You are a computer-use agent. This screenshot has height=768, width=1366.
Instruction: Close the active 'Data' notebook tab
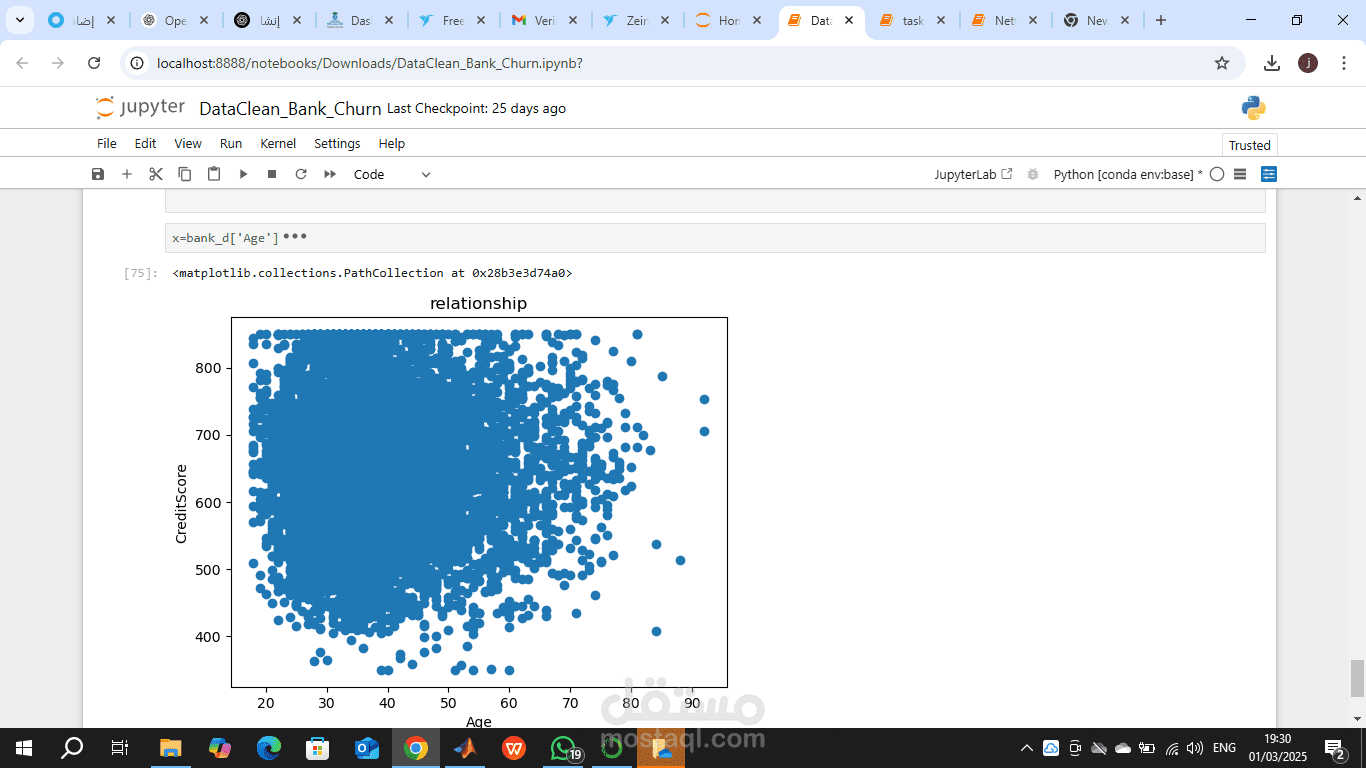849,20
